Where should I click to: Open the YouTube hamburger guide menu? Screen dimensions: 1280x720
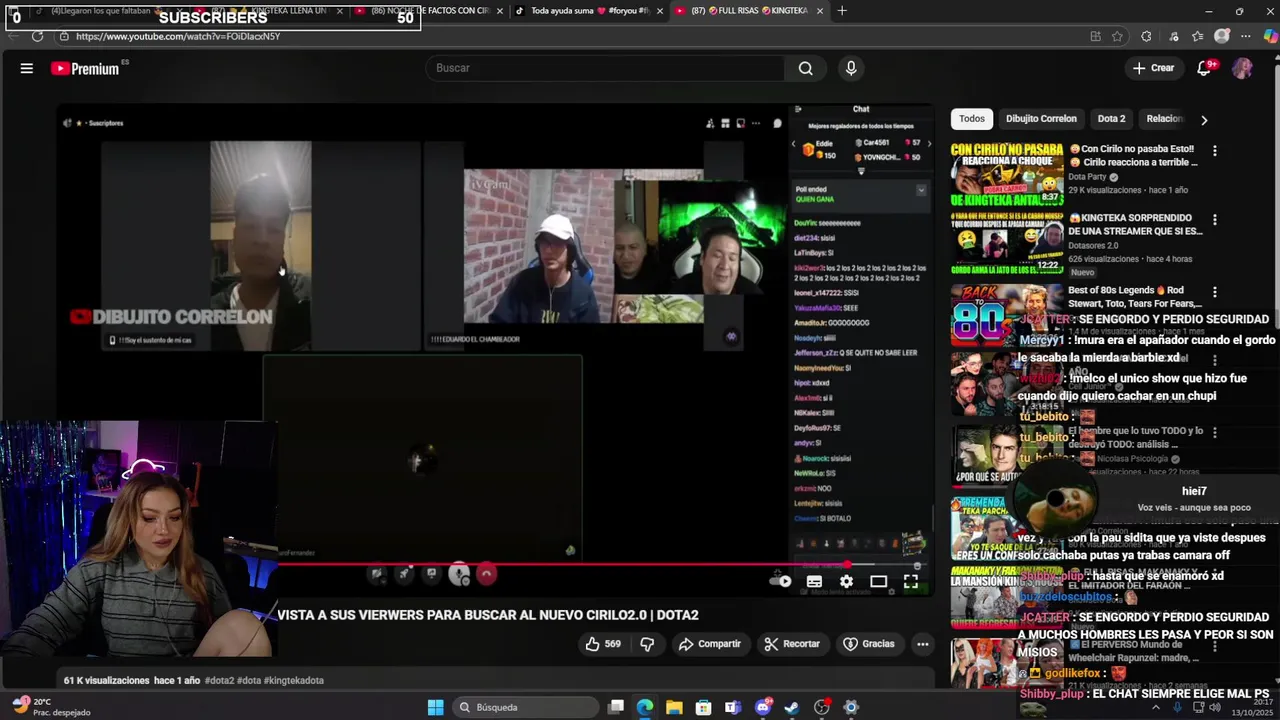[27, 68]
